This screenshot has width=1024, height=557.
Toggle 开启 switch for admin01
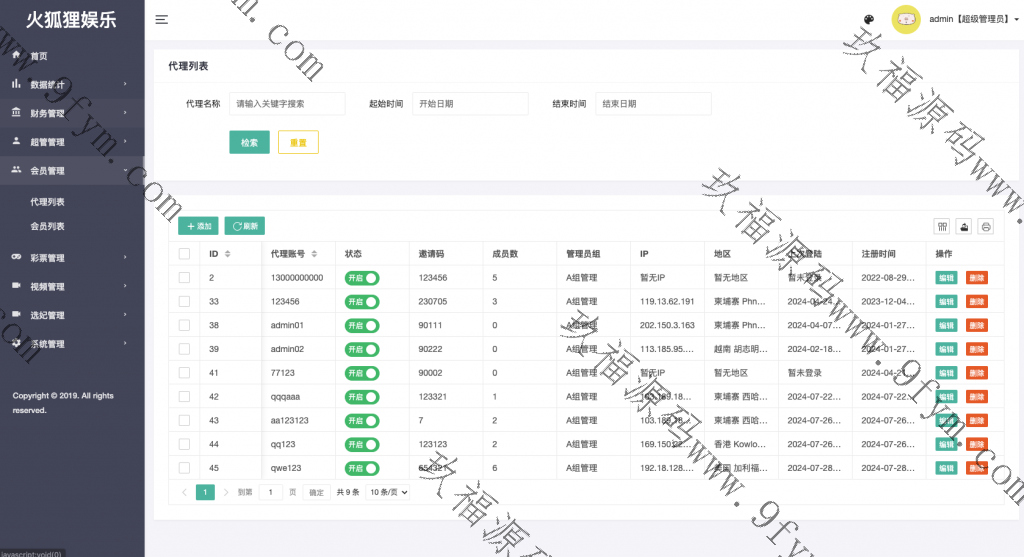(362, 325)
